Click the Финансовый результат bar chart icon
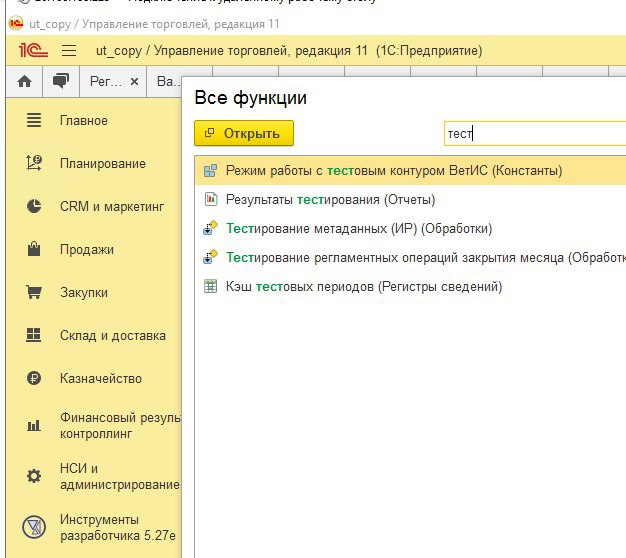The image size is (626, 558). [x=34, y=425]
